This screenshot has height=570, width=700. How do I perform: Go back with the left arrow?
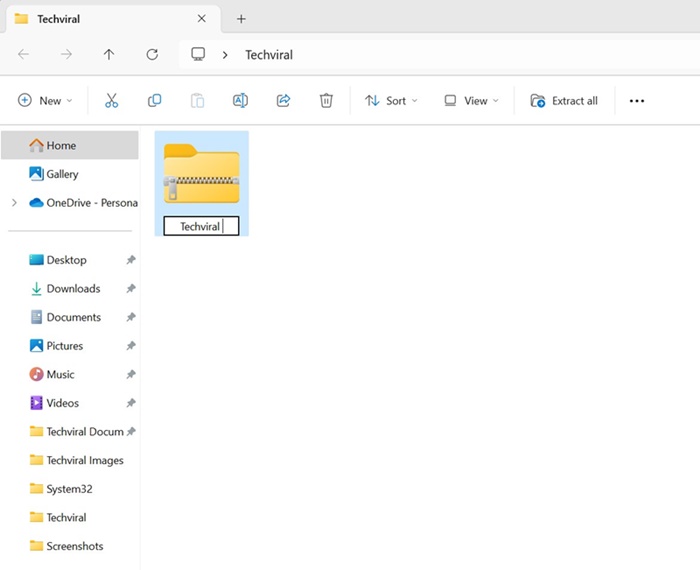click(23, 54)
